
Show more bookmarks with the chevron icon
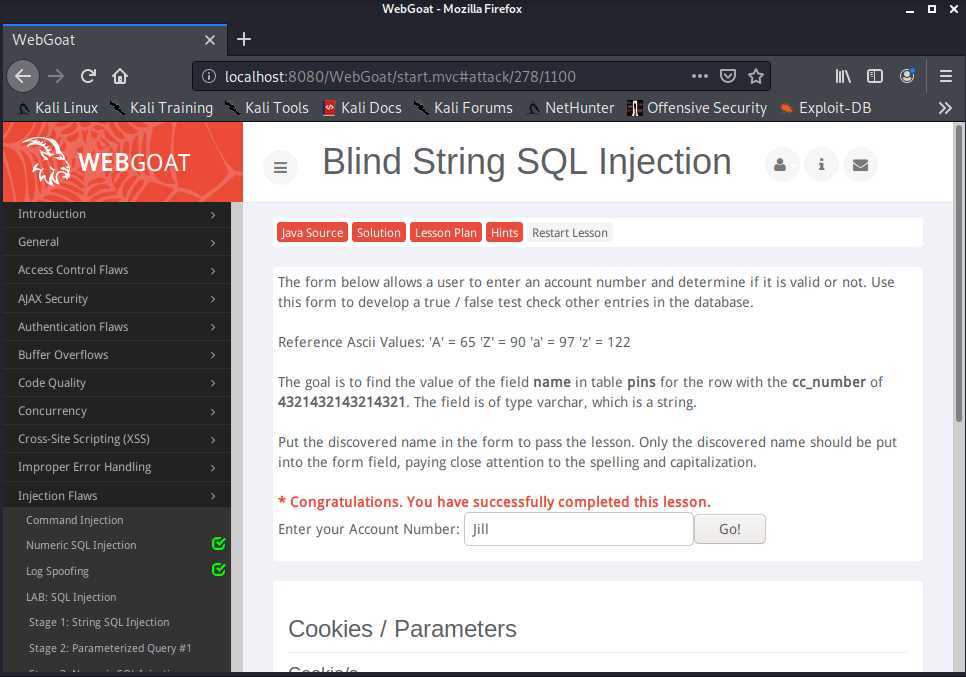pos(944,108)
